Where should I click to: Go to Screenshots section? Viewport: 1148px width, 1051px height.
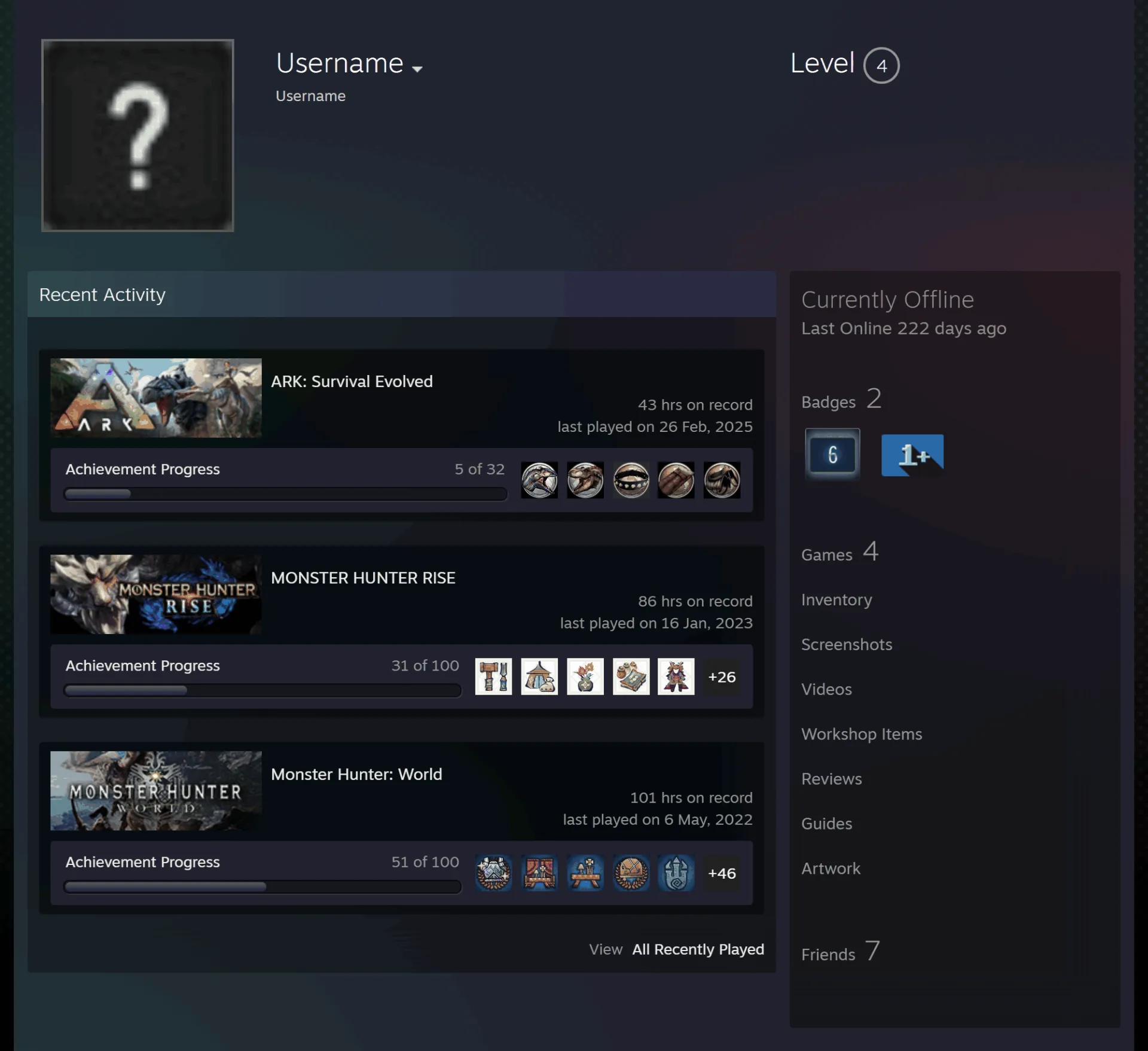click(x=847, y=644)
